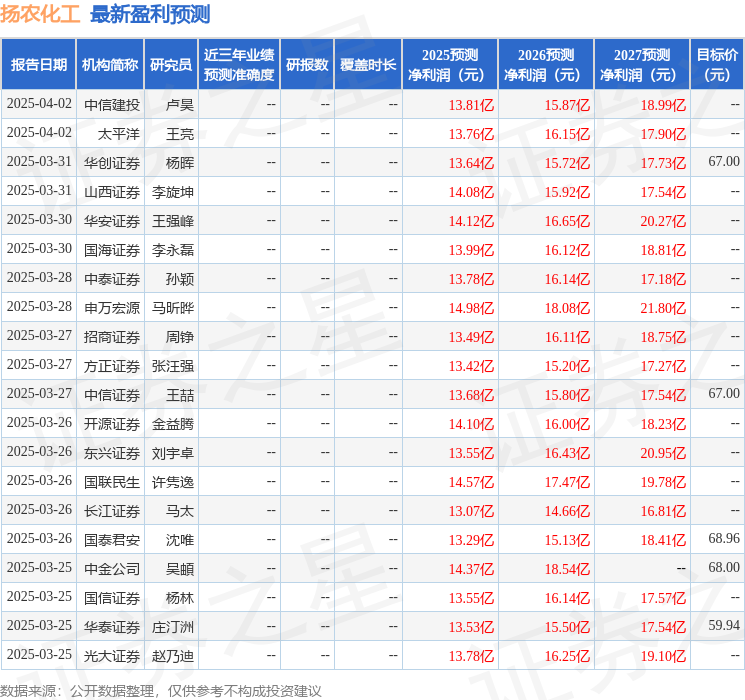Select institution 中信证券
The width and height of the screenshot is (745, 700).
[112, 394]
